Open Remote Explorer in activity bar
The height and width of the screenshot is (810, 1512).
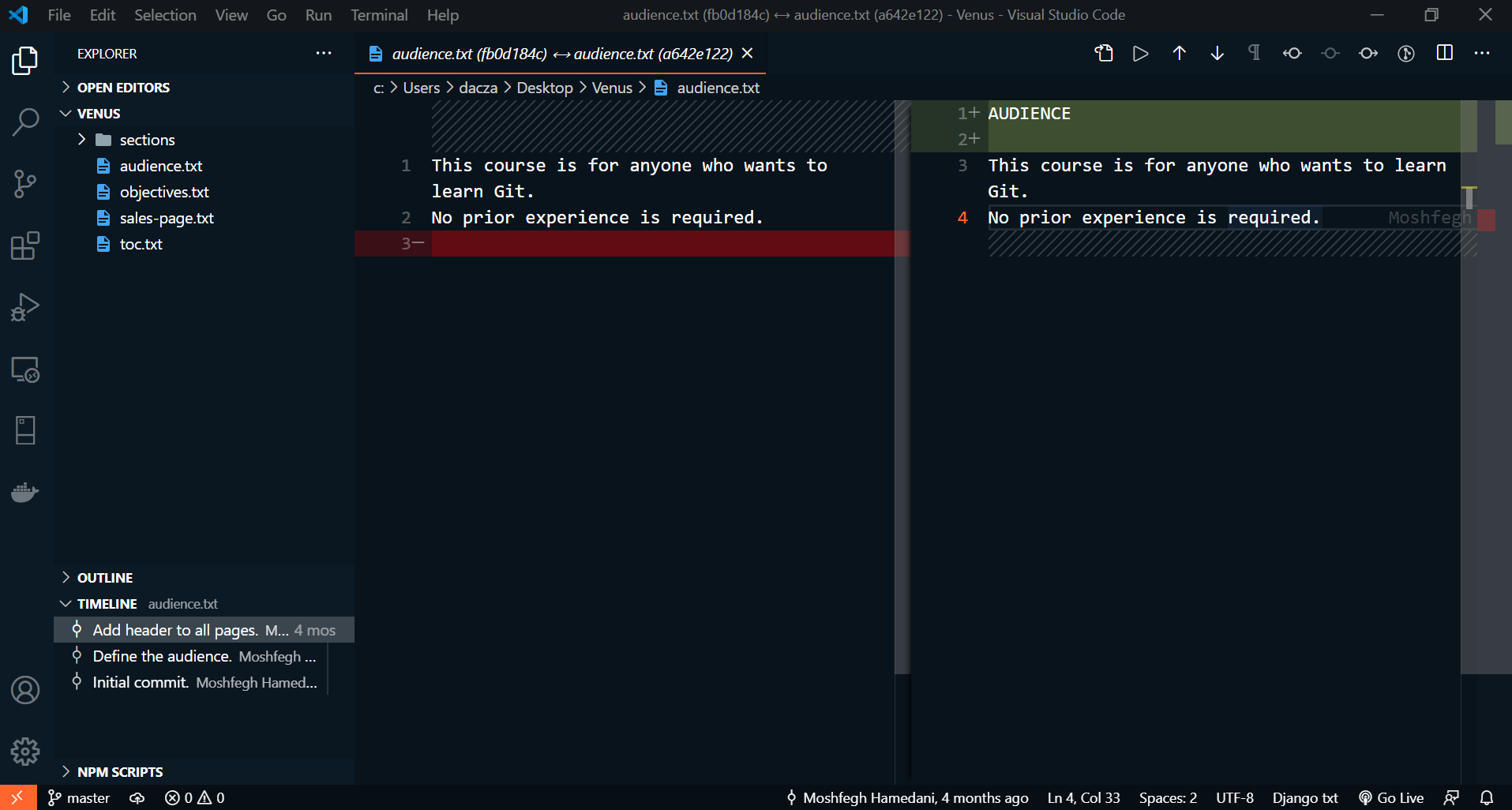click(25, 369)
